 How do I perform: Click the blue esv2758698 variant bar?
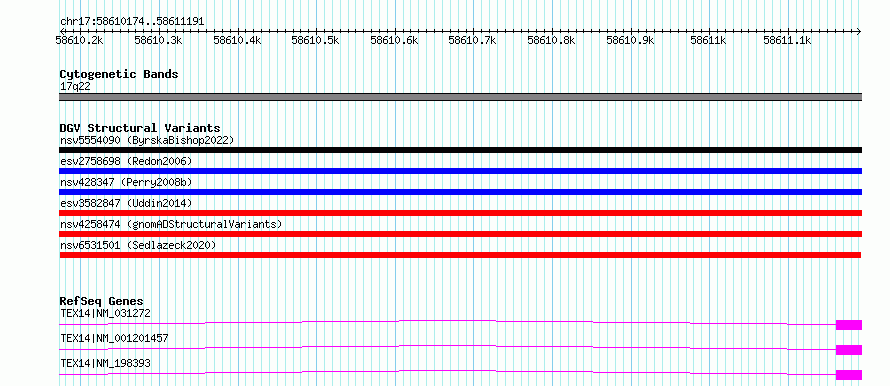[461, 171]
